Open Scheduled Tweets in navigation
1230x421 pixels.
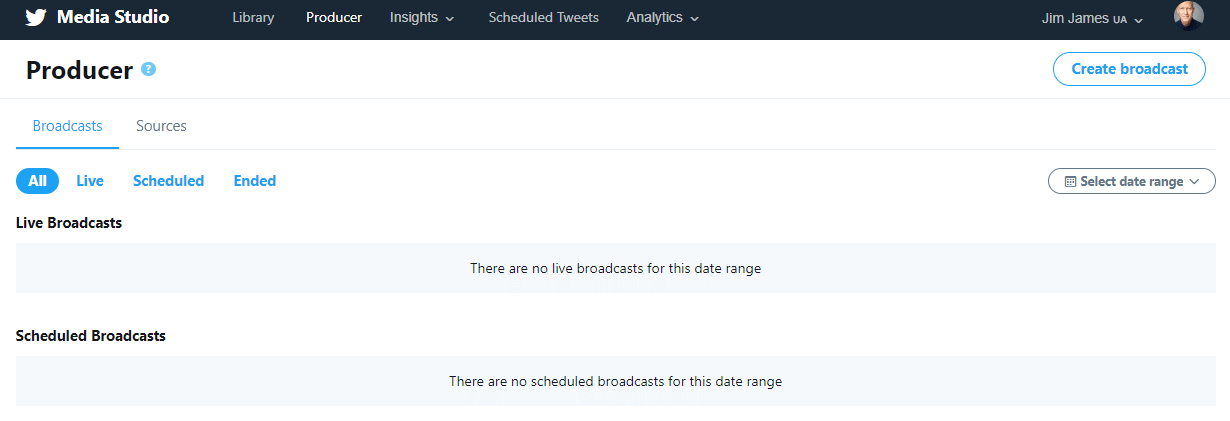click(544, 18)
